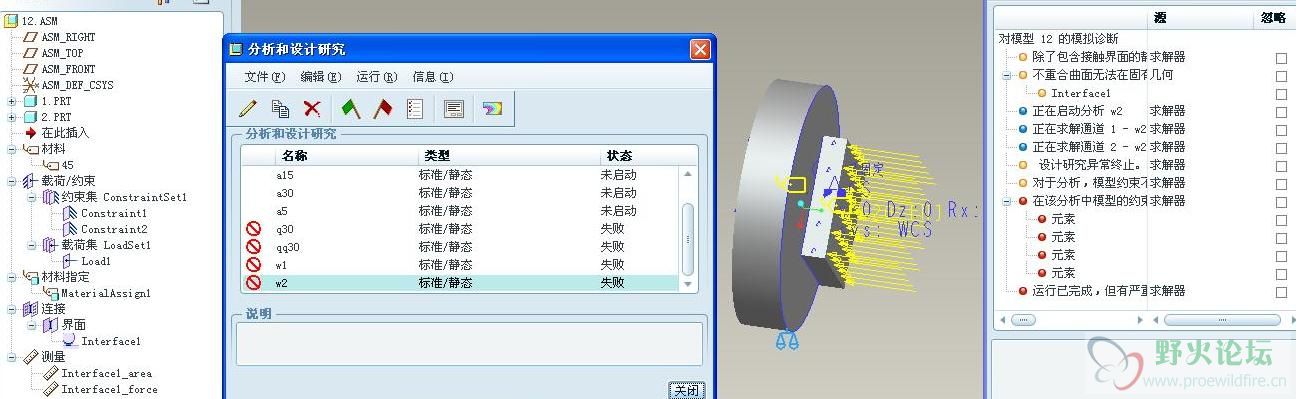Open the 运行(R) menu
1296x399 pixels.
click(x=377, y=76)
